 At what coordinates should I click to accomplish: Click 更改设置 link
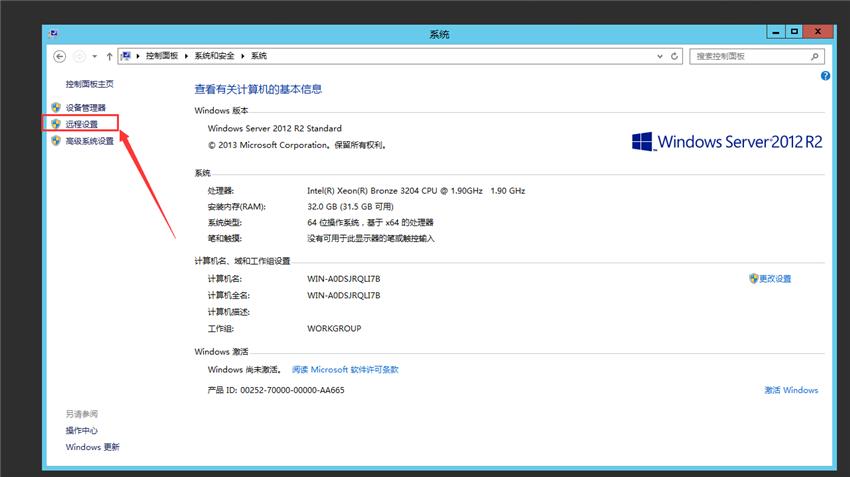coord(775,279)
